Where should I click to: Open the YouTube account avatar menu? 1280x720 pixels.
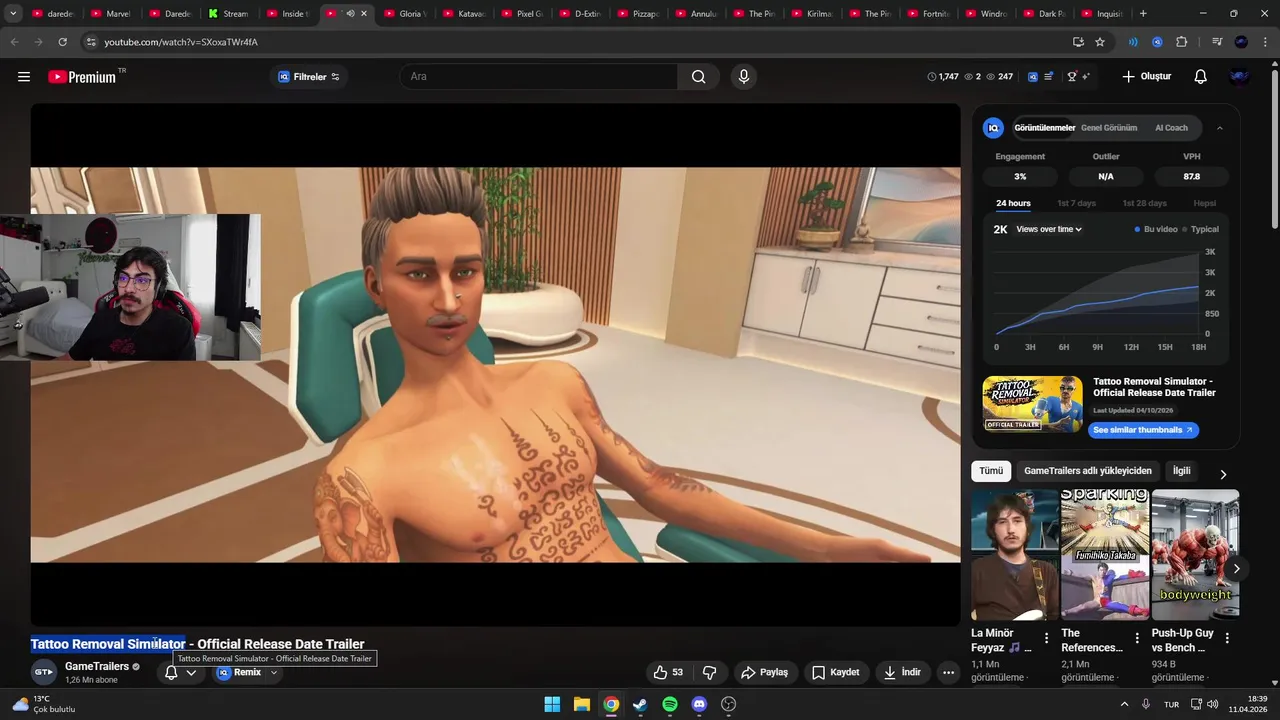click(1240, 77)
